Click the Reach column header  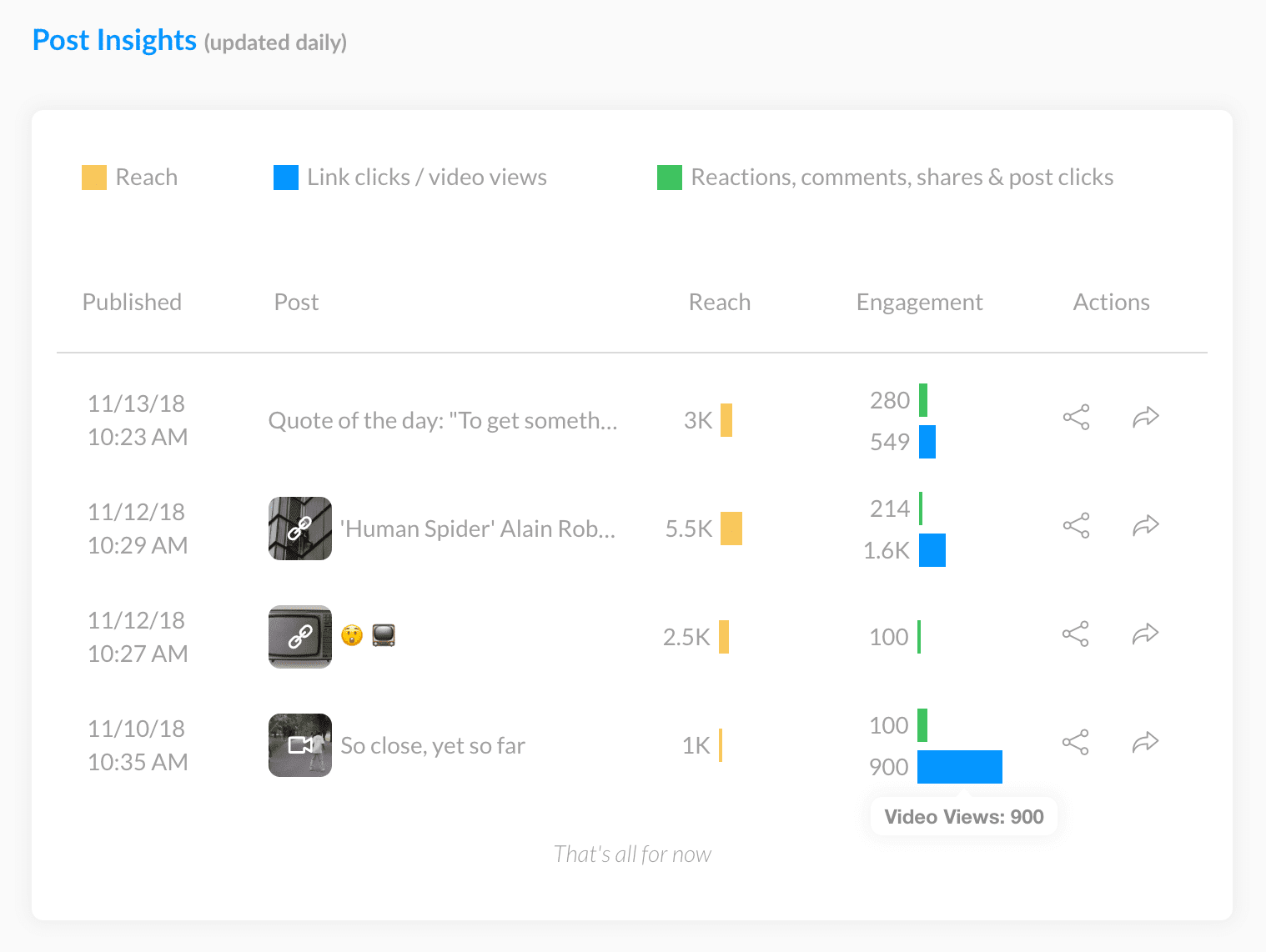point(719,302)
